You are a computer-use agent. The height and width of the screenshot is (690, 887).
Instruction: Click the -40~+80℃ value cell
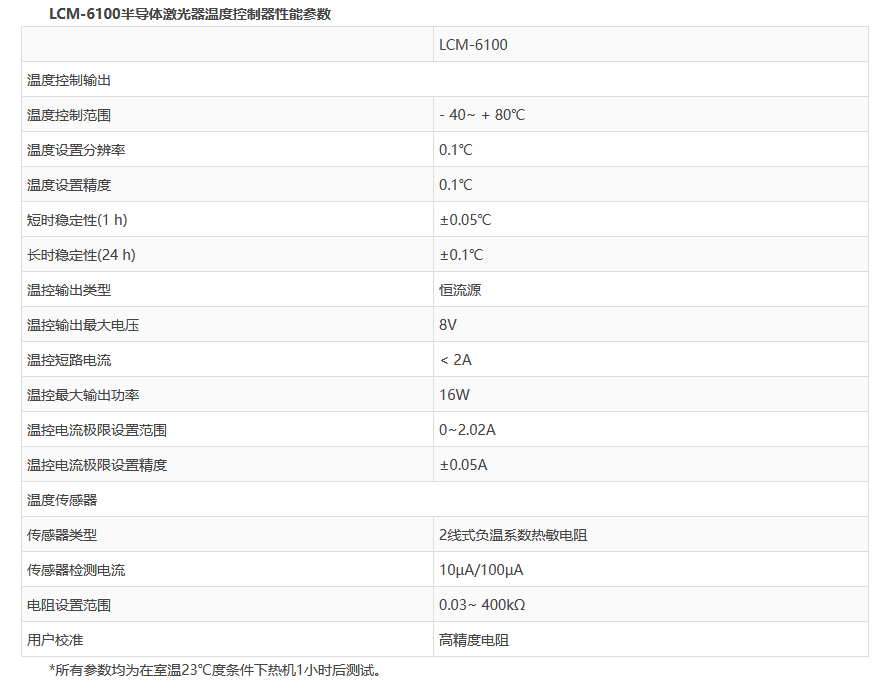click(481, 115)
